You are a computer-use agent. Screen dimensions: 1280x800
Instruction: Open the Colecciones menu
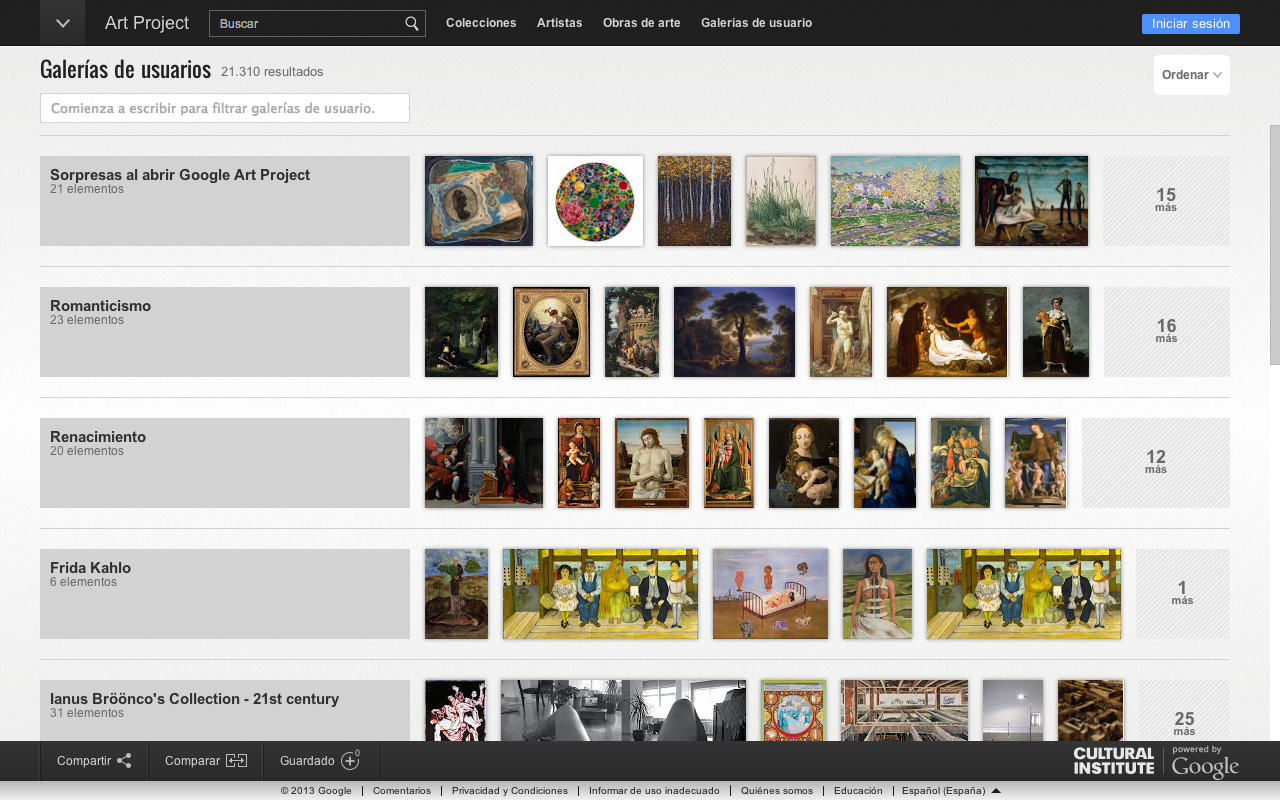[481, 23]
